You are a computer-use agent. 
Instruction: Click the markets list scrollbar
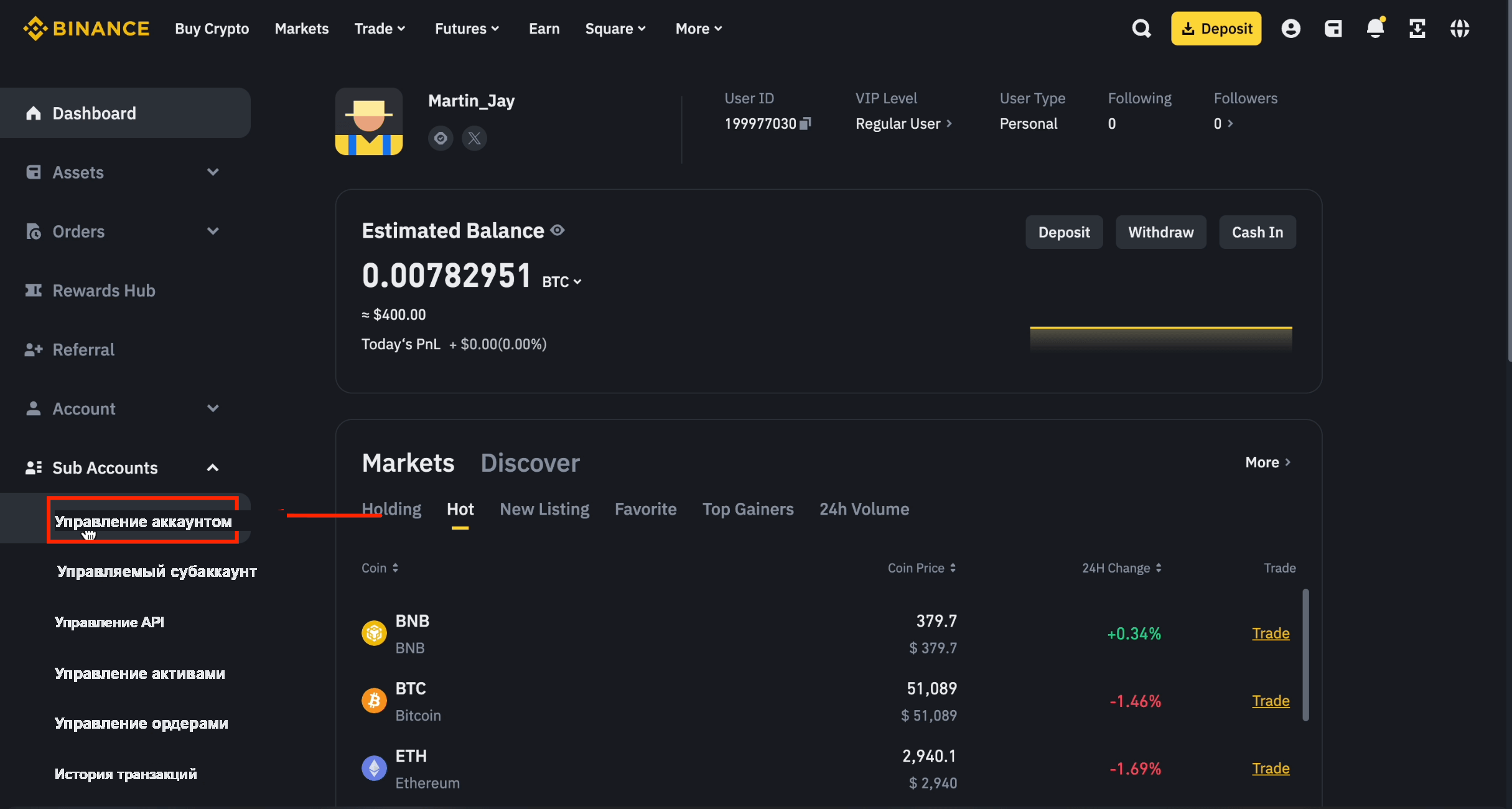1305,655
